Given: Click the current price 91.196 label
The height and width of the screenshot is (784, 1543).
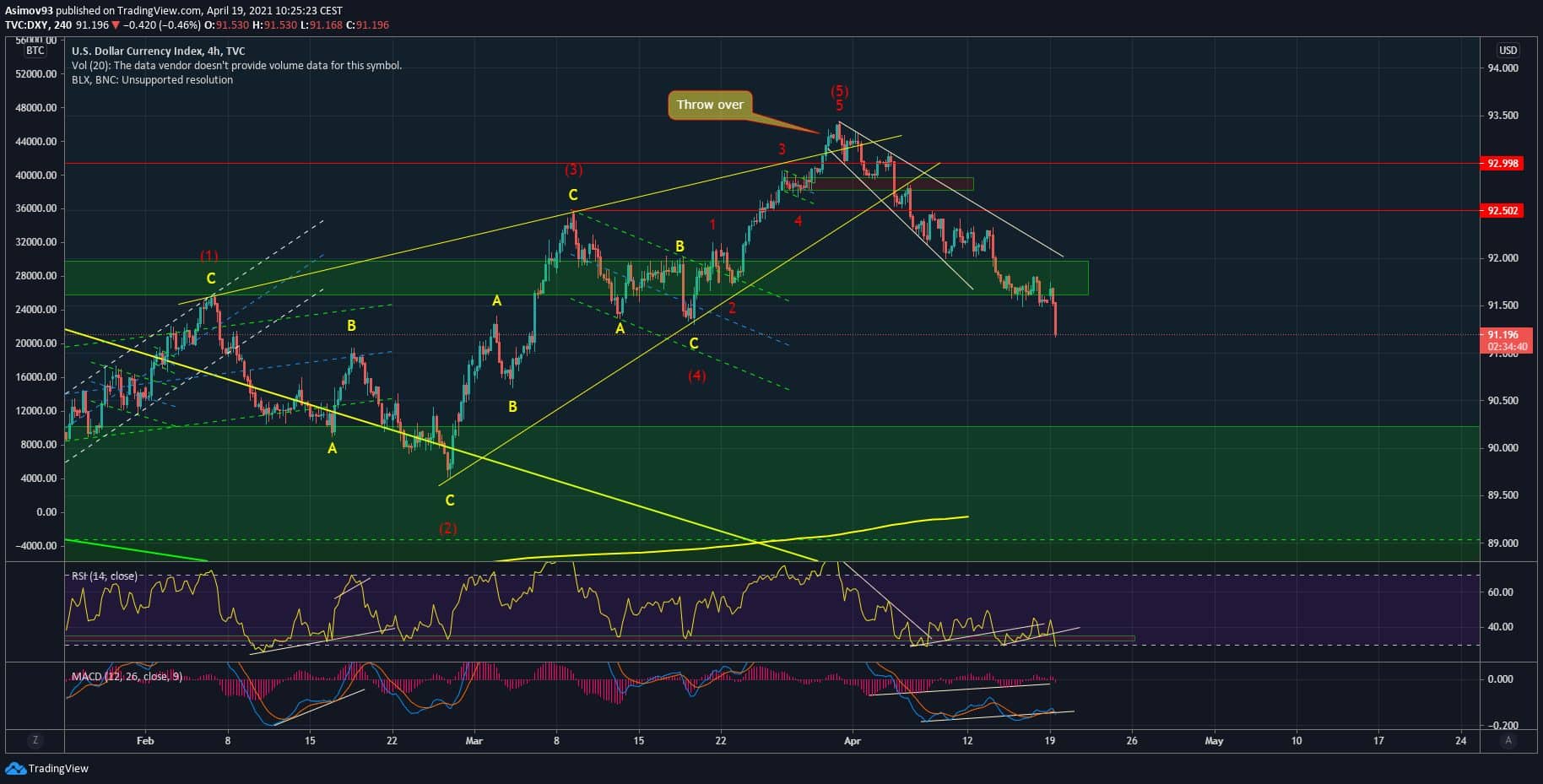Looking at the screenshot, I should tap(1502, 335).
